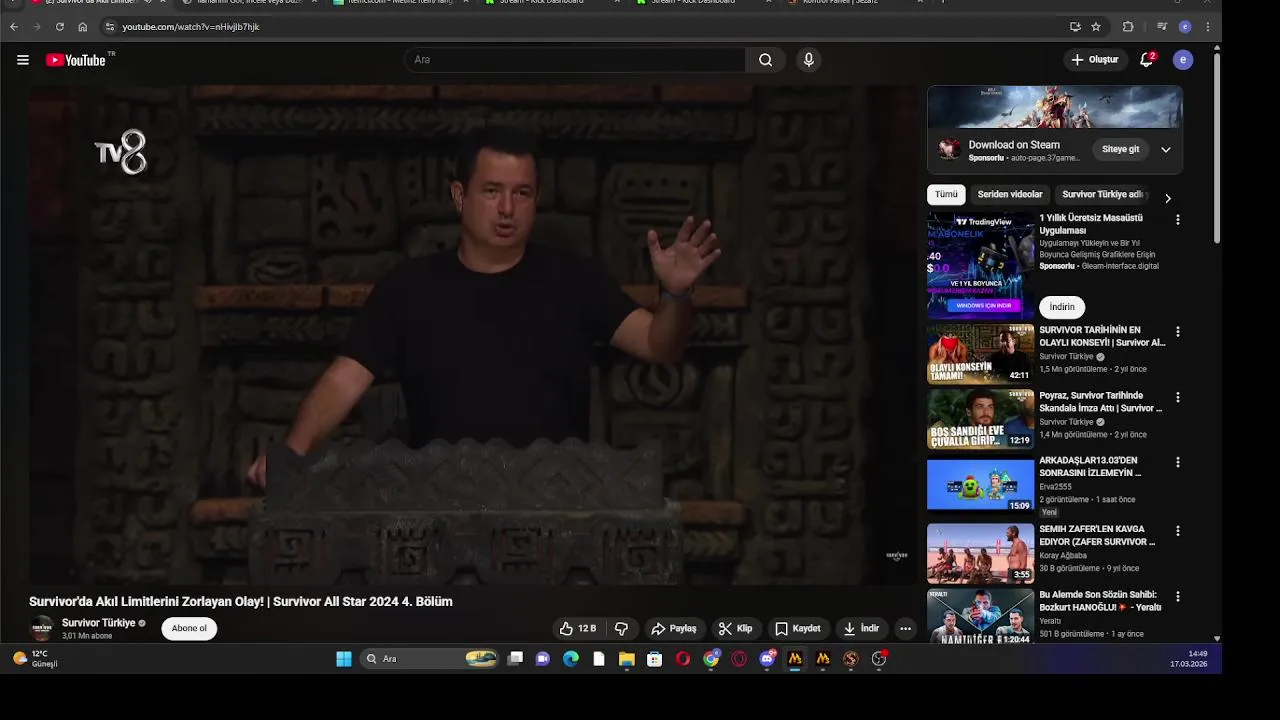
Task: Open File Explorer from the taskbar
Action: click(626, 659)
